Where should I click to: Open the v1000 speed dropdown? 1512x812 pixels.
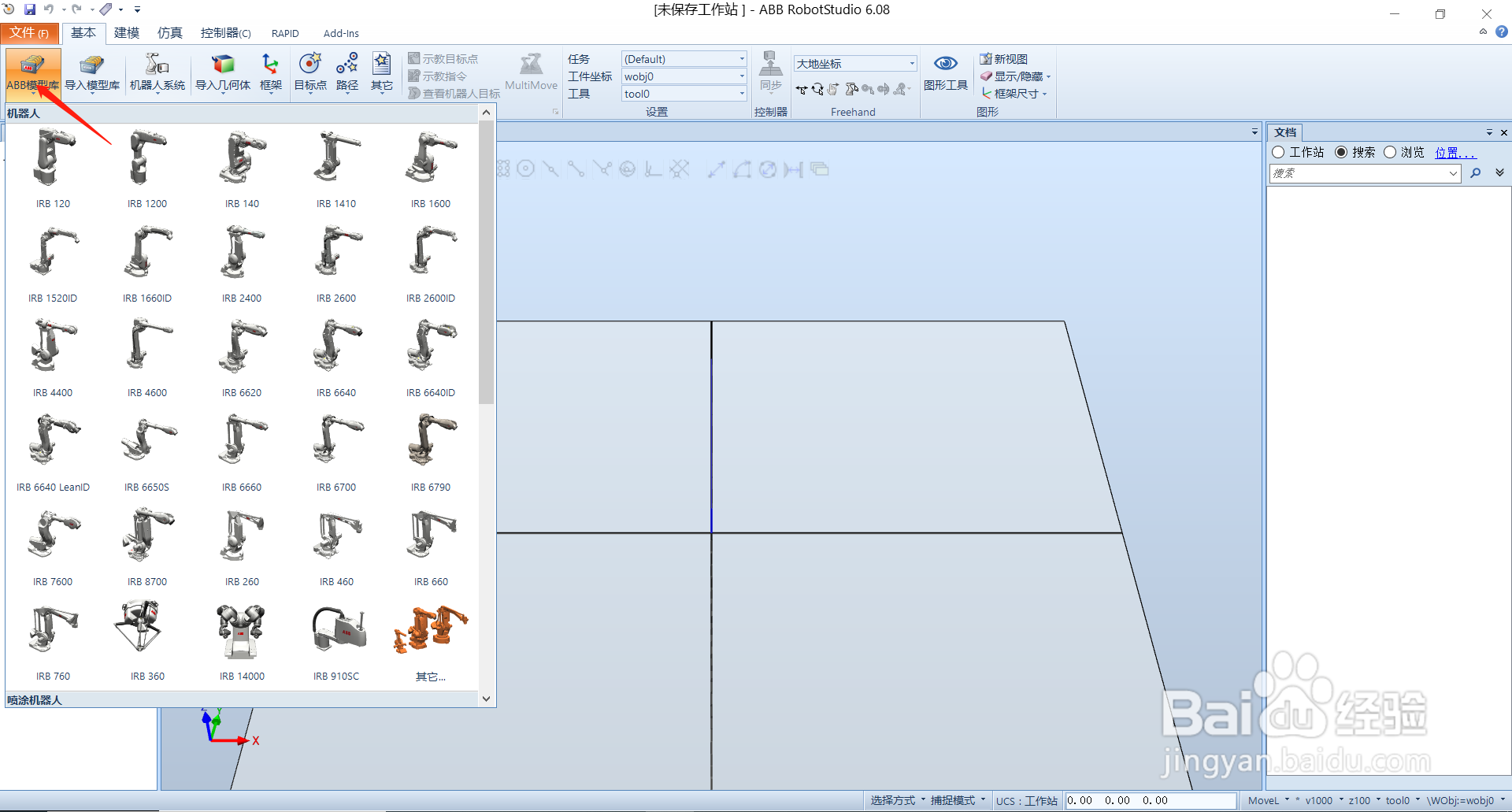pos(1324,800)
